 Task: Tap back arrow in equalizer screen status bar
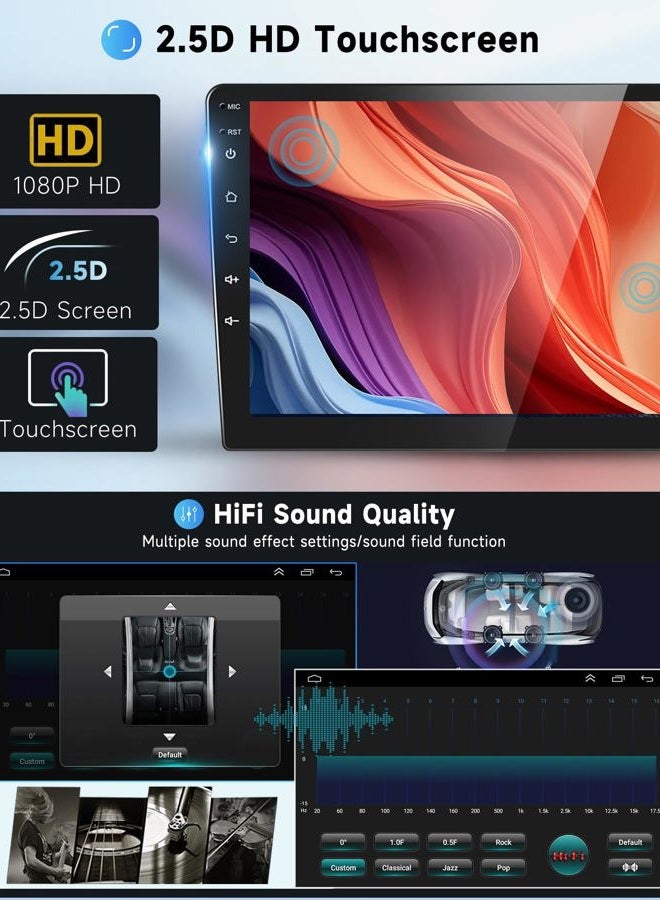coord(647,679)
